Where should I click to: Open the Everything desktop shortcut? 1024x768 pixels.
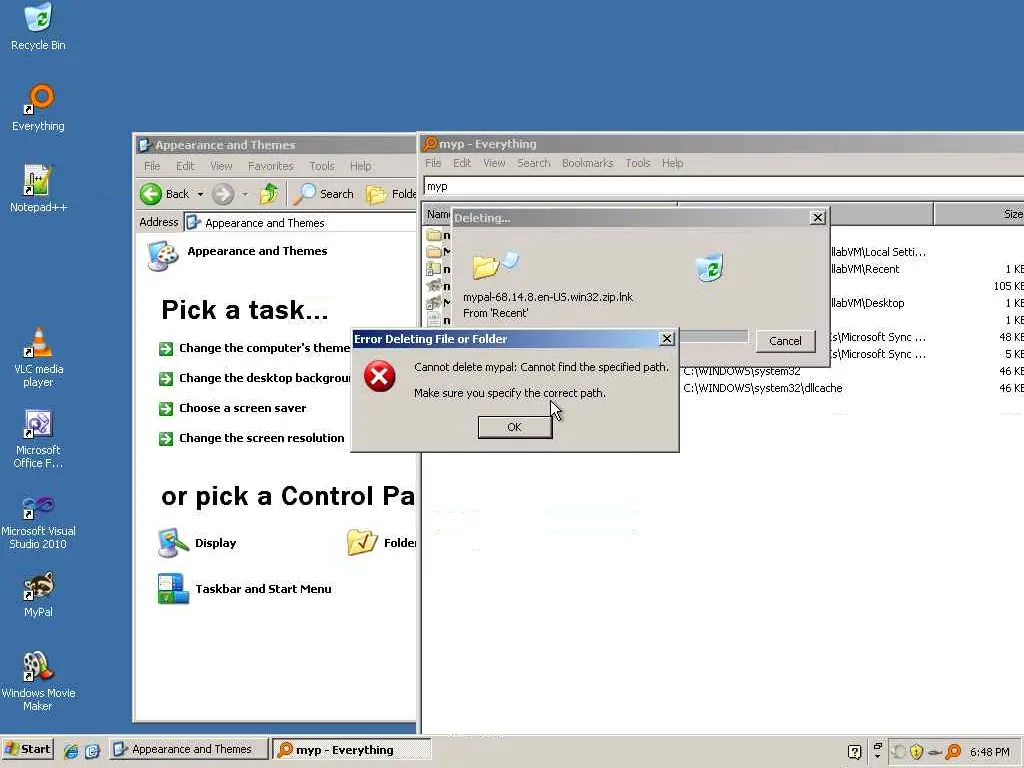point(38,108)
